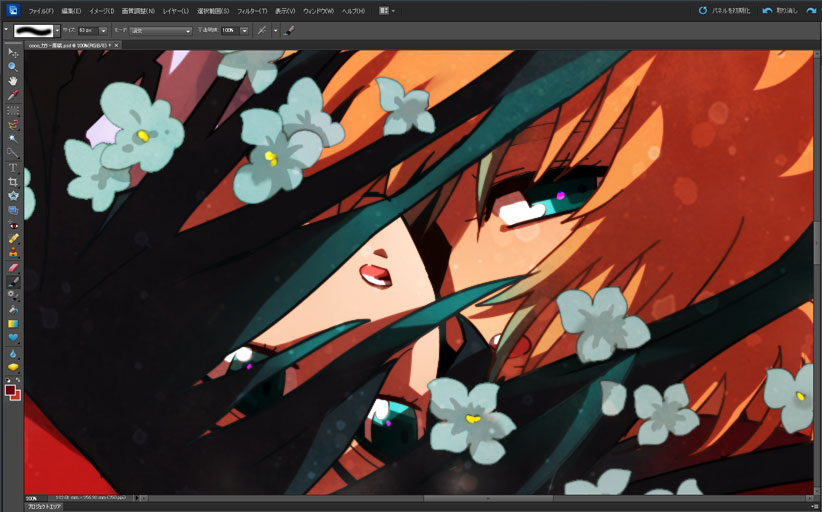Image resolution: width=822 pixels, height=512 pixels.
Task: Select the Sponge tool
Action: pos(13,367)
